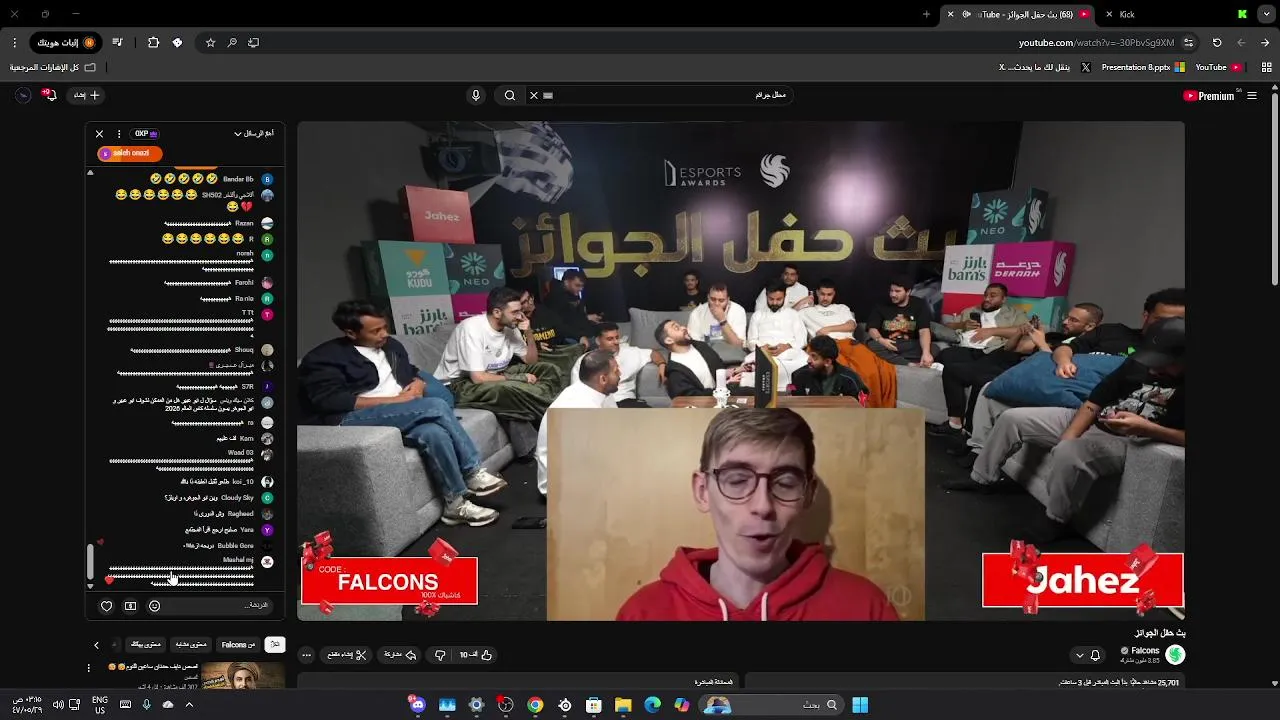Send a heart reaction in live chat

click(107, 605)
